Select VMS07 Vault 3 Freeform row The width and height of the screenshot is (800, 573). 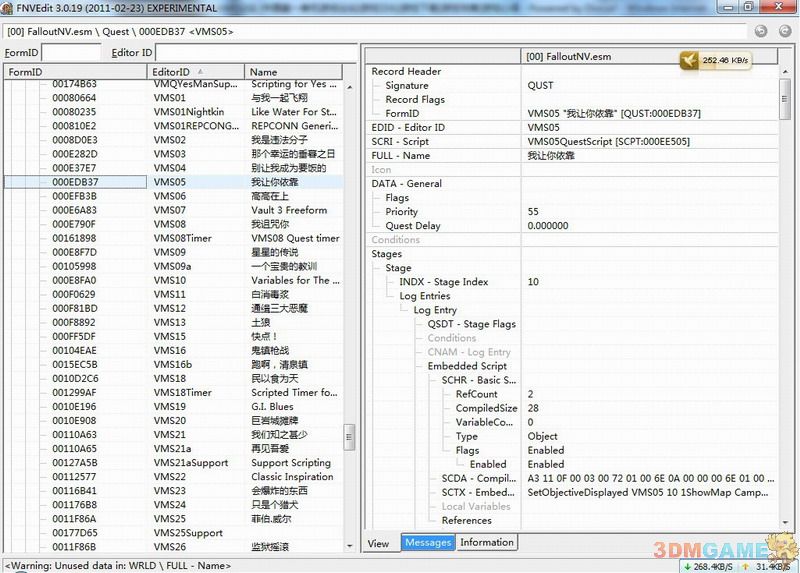[x=173, y=210]
